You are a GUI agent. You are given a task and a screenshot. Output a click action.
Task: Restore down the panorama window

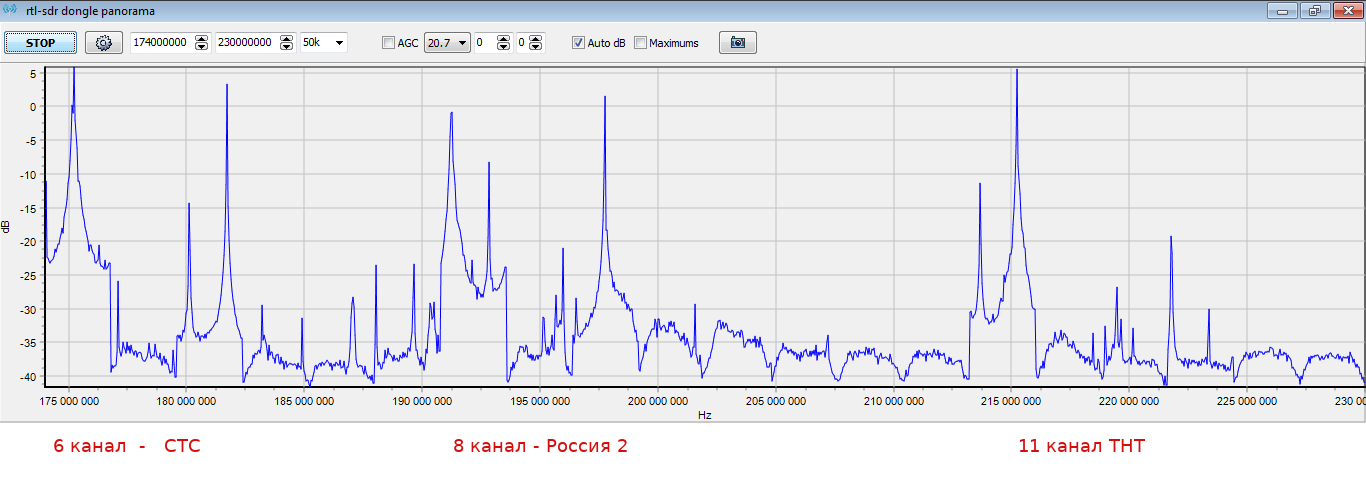tap(1315, 10)
